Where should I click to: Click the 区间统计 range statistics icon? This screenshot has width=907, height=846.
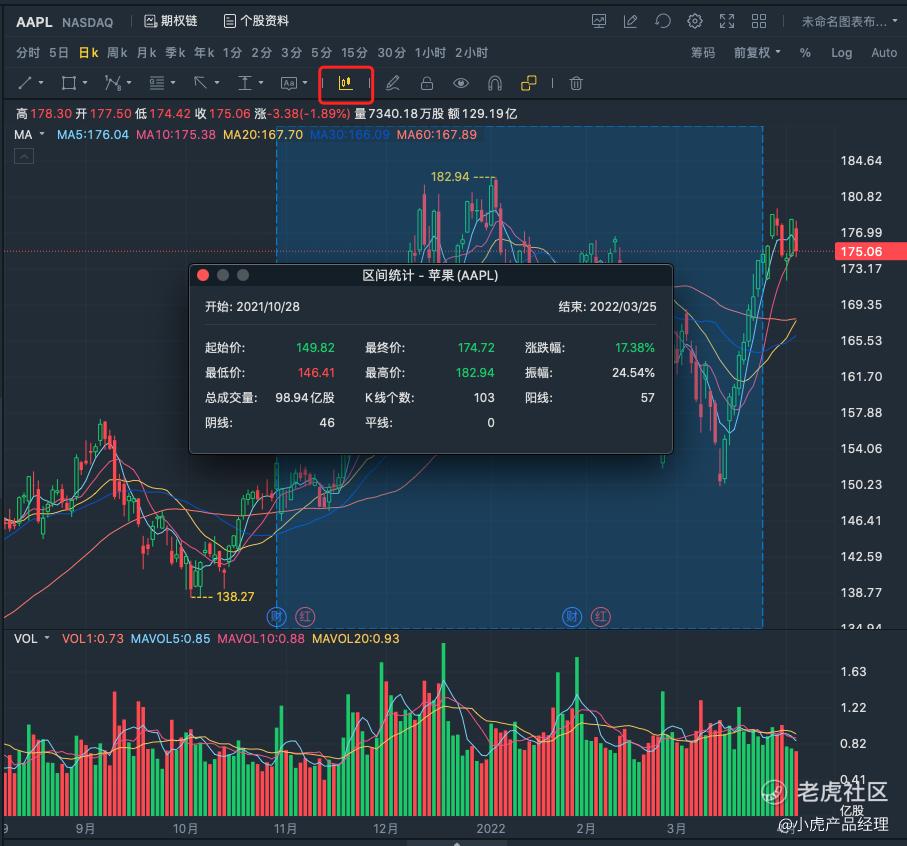[345, 83]
